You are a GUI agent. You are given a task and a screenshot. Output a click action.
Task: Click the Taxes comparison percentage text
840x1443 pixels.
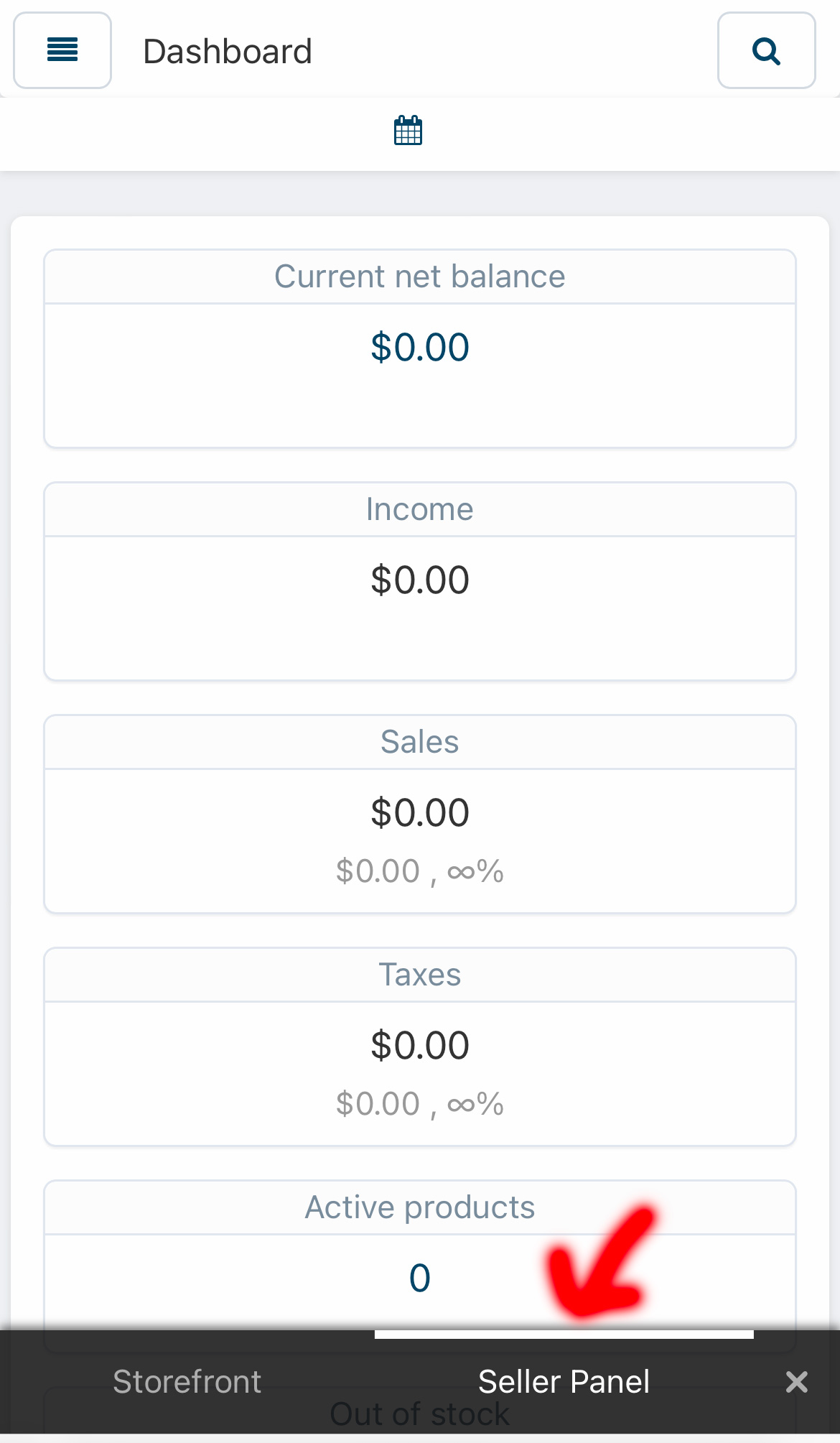point(420,1104)
